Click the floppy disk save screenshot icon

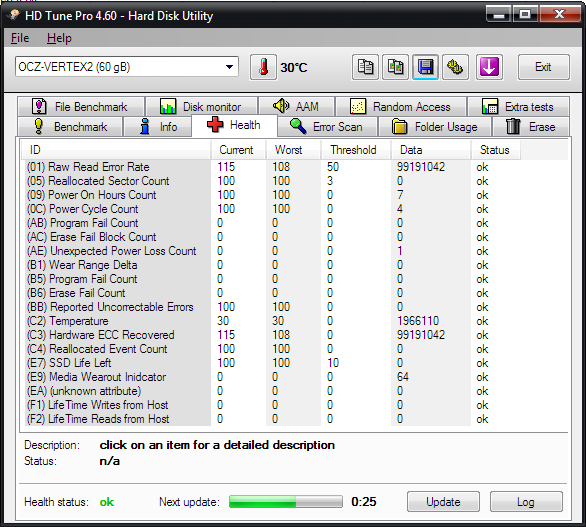[425, 67]
